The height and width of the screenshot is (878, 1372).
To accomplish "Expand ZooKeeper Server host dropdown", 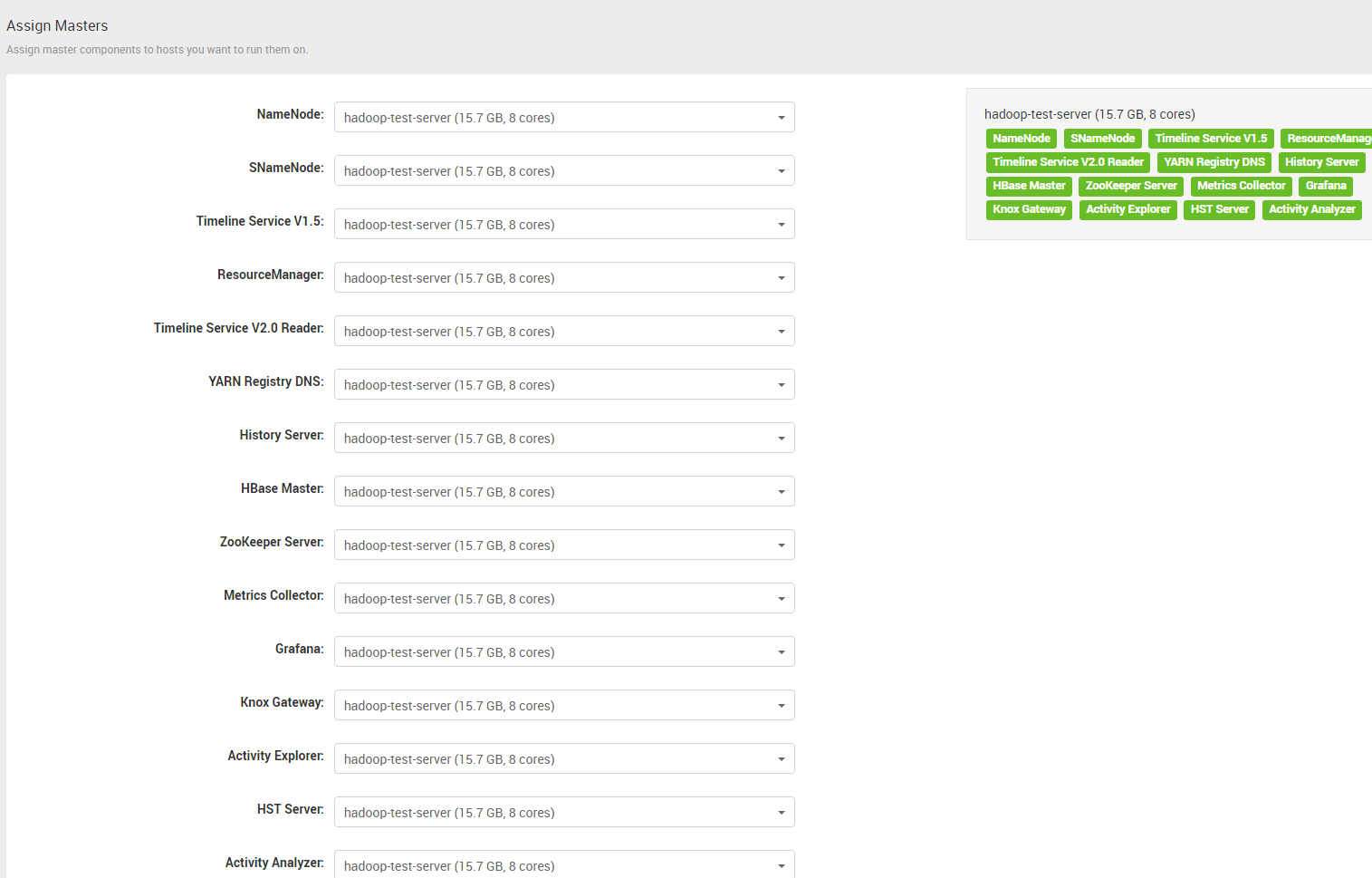I will pos(563,545).
